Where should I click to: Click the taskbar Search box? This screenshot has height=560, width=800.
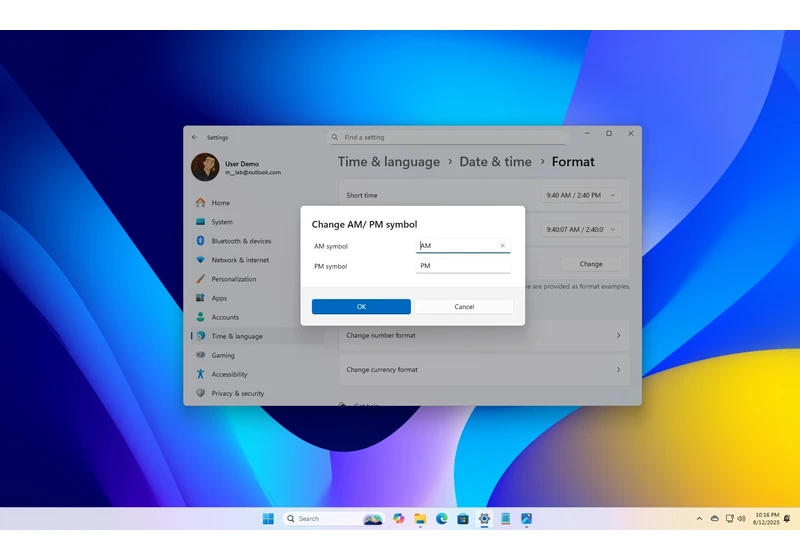[x=333, y=519]
